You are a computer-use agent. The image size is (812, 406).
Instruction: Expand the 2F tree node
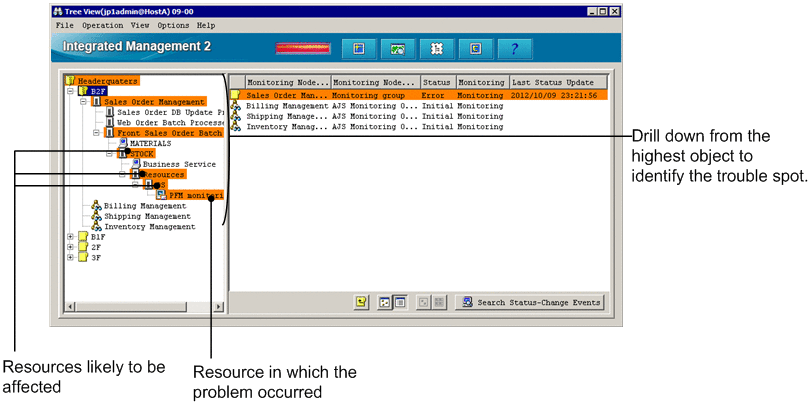click(70, 247)
